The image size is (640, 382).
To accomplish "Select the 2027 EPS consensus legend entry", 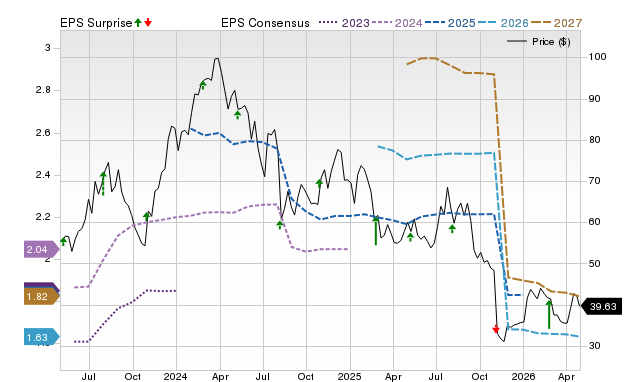I will tap(556, 23).
